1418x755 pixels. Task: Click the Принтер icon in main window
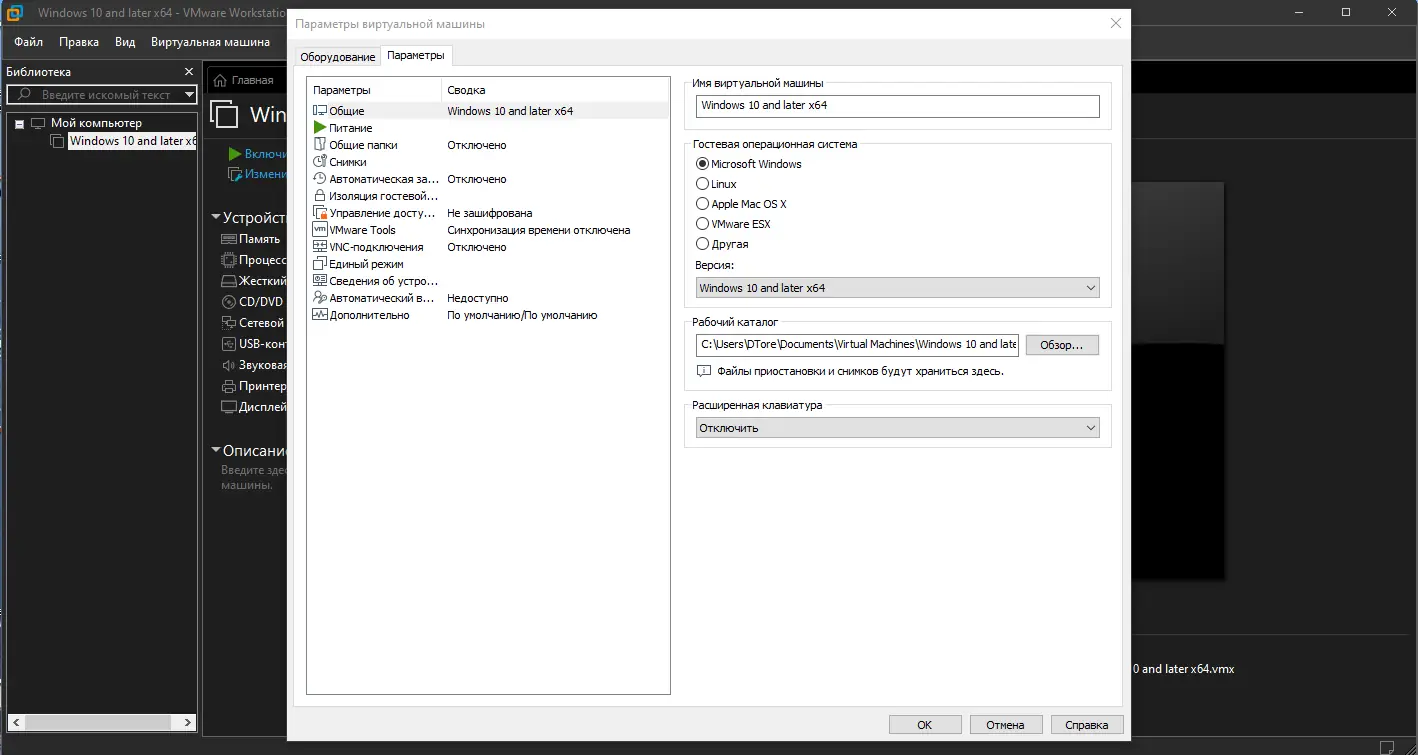[x=229, y=386]
